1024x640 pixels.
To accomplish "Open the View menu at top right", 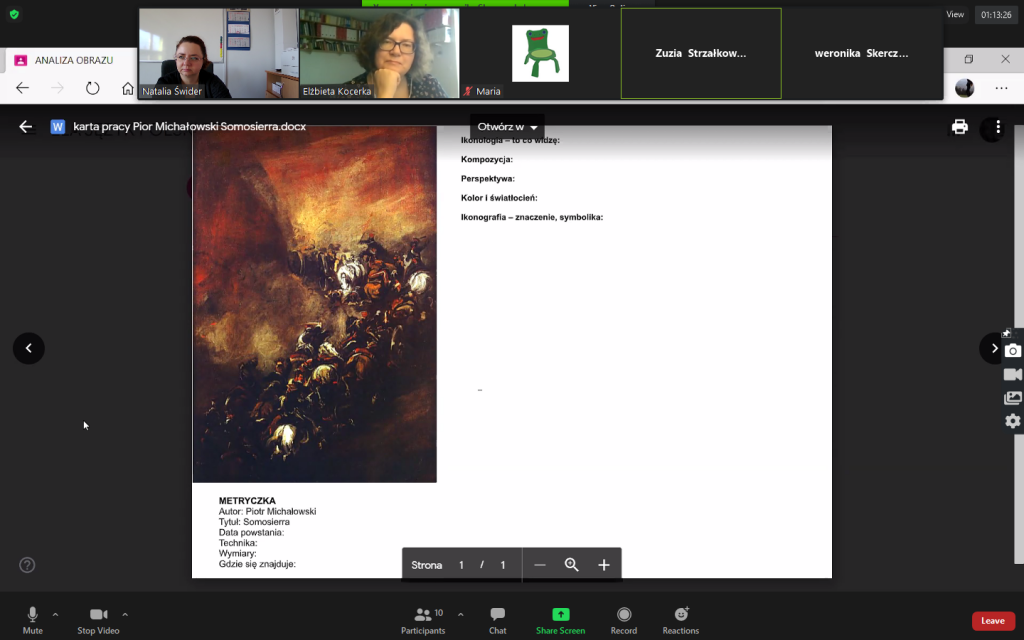I will [x=955, y=14].
